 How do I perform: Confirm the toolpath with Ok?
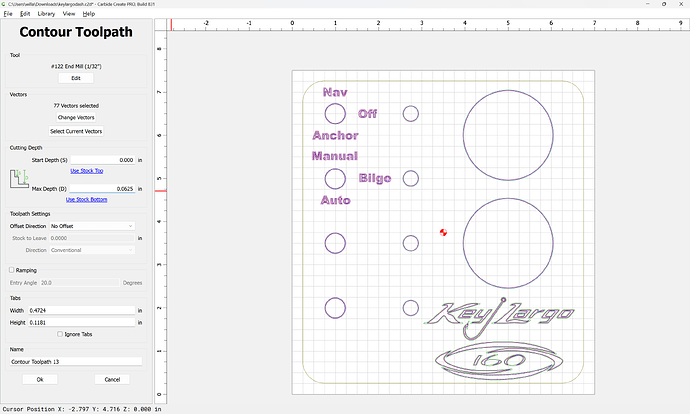click(x=40, y=379)
